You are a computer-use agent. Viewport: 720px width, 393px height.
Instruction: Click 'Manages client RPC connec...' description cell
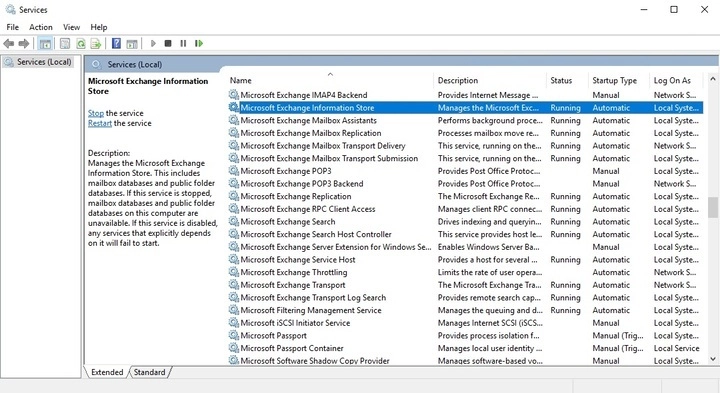pyautogui.click(x=490, y=209)
